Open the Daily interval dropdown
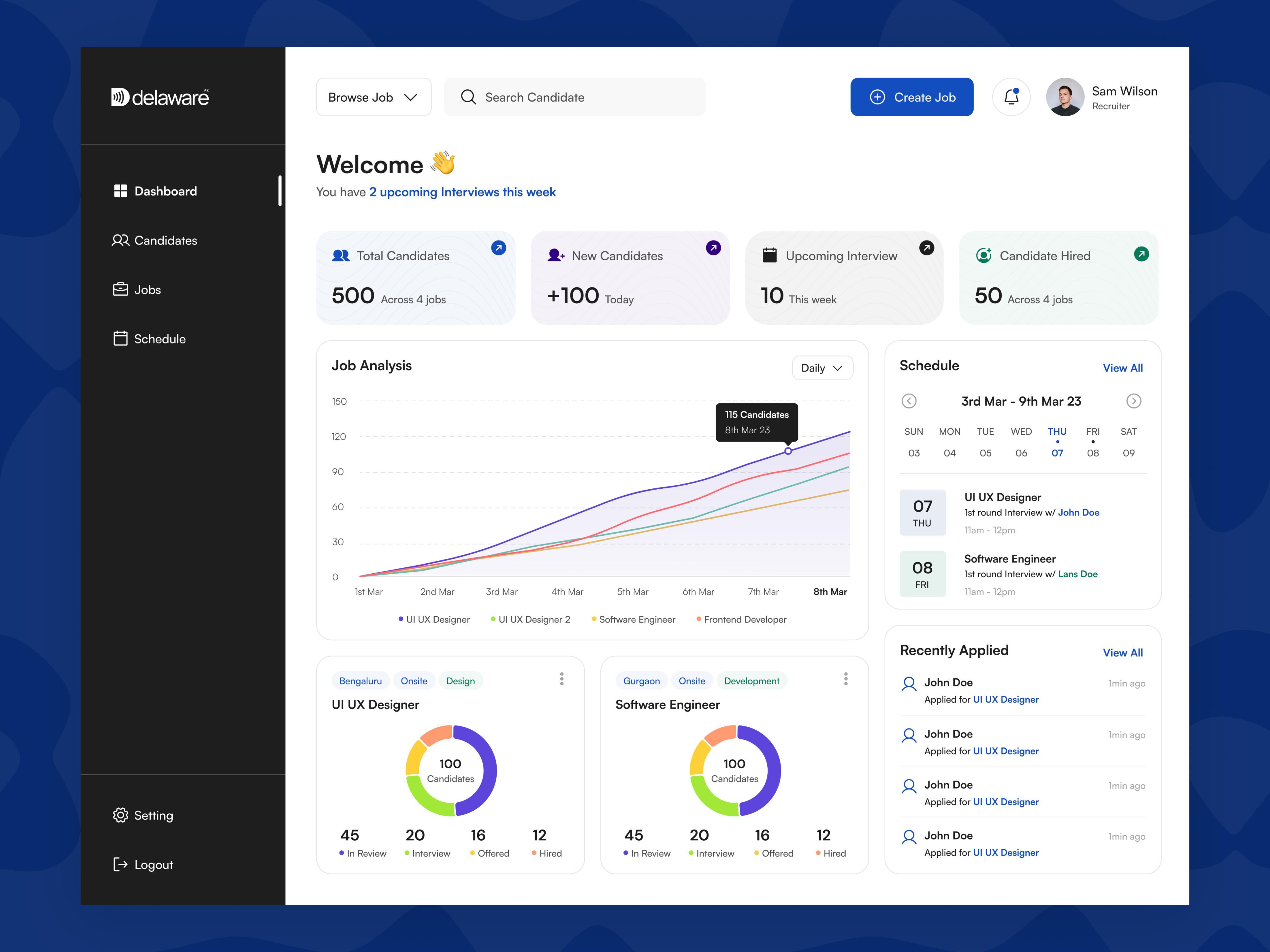 pos(822,368)
